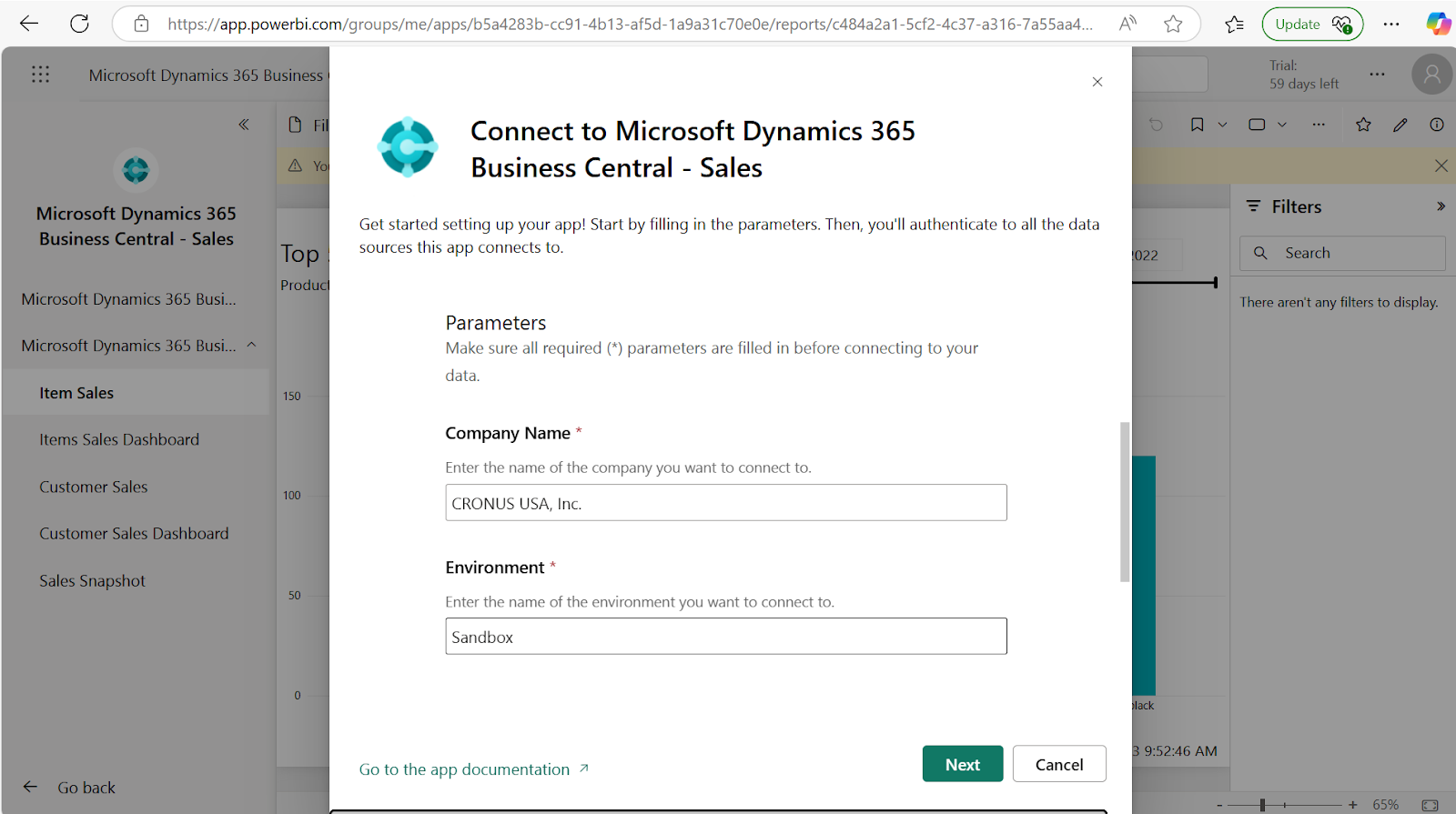Collapse the Filters pane arrows
This screenshot has height=814, width=1456.
[x=1441, y=206]
